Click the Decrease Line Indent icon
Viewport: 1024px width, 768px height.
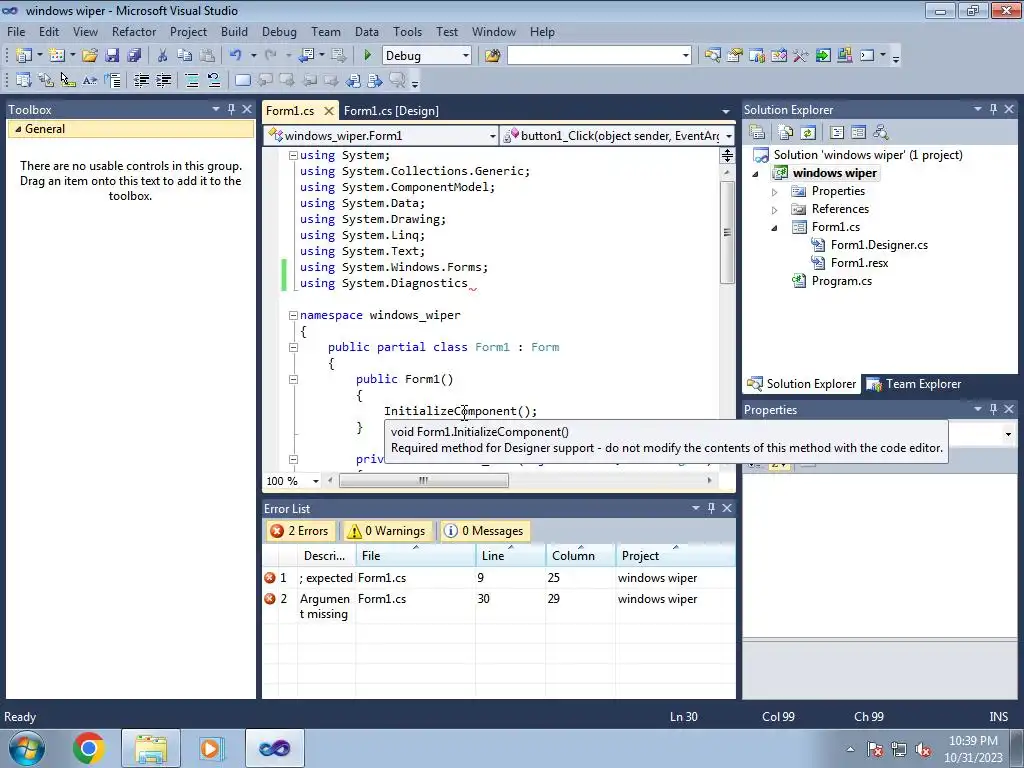141,80
